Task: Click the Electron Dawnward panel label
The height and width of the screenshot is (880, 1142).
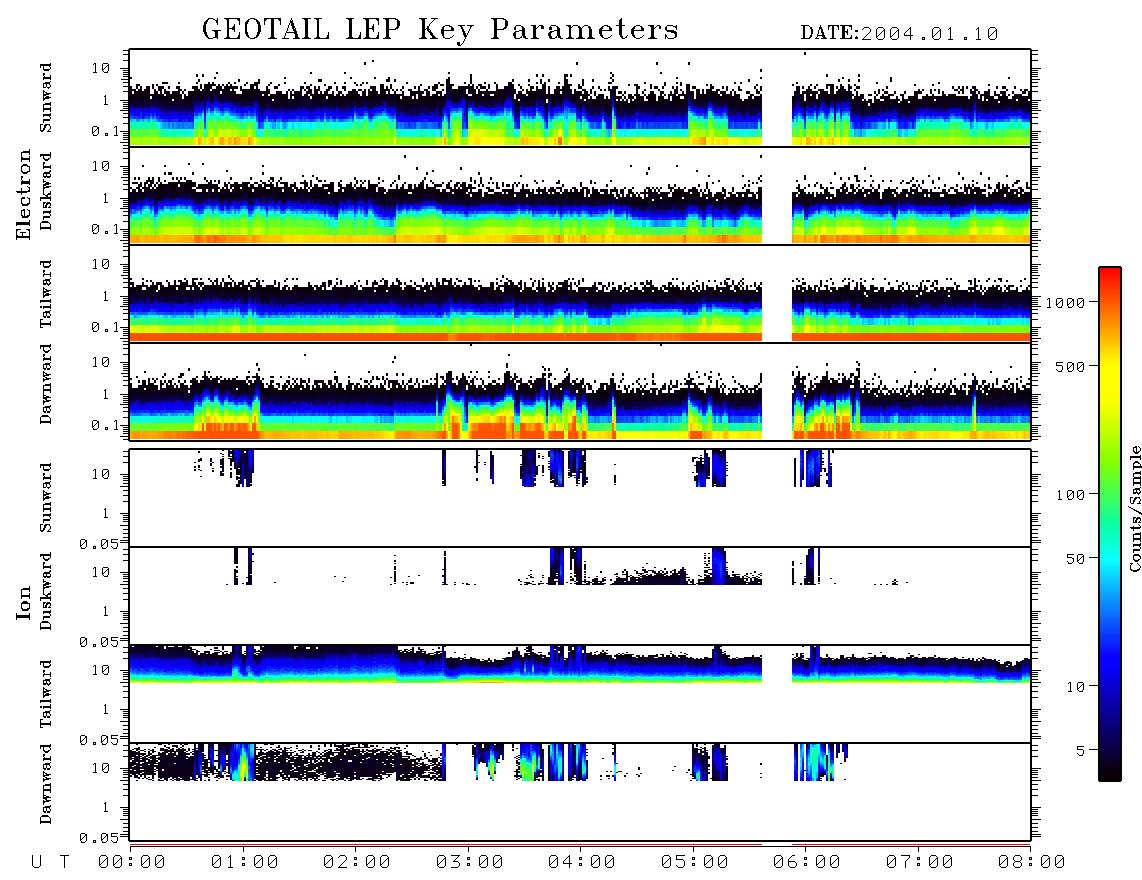Action: pyautogui.click(x=46, y=385)
